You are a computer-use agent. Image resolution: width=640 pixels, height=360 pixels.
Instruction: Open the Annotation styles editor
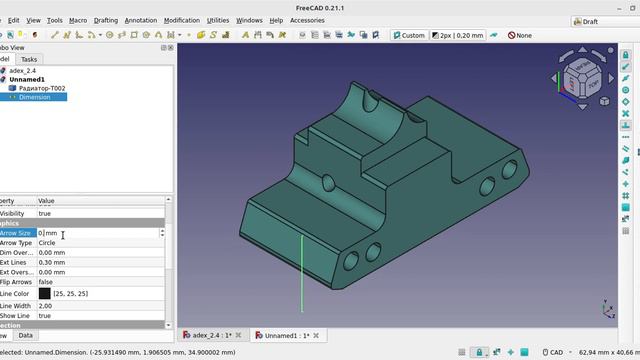(282, 35)
